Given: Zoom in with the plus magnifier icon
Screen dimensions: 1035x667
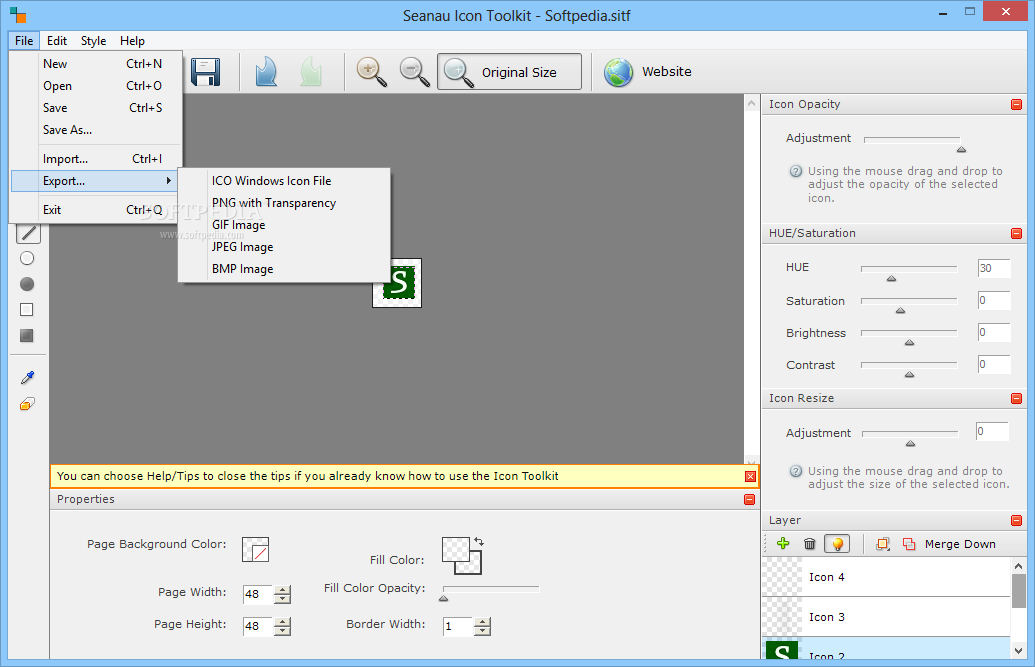Looking at the screenshot, I should pyautogui.click(x=372, y=71).
